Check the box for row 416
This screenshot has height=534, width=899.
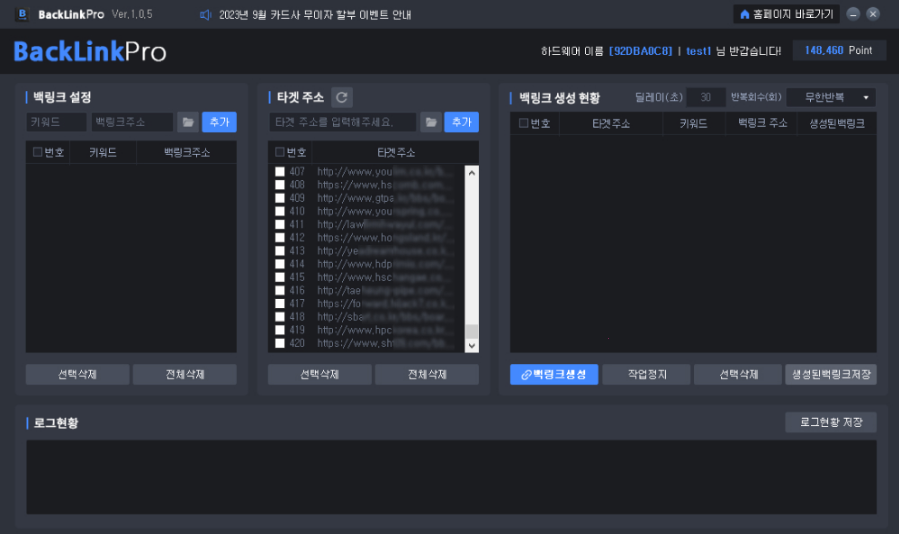coord(280,290)
